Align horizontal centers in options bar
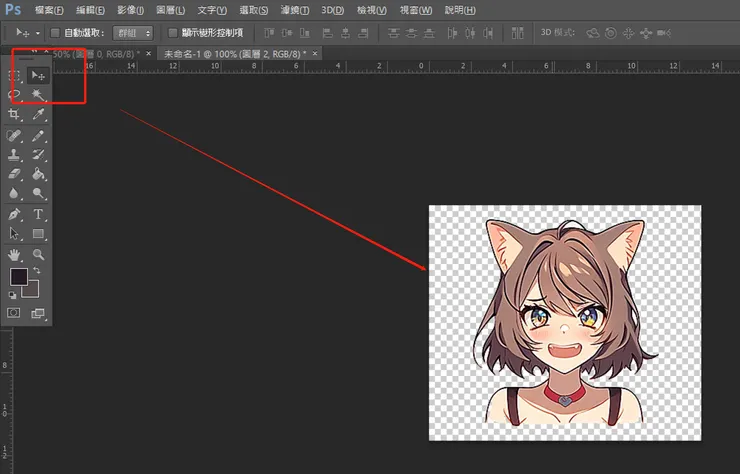This screenshot has width=740, height=474. pos(345,33)
